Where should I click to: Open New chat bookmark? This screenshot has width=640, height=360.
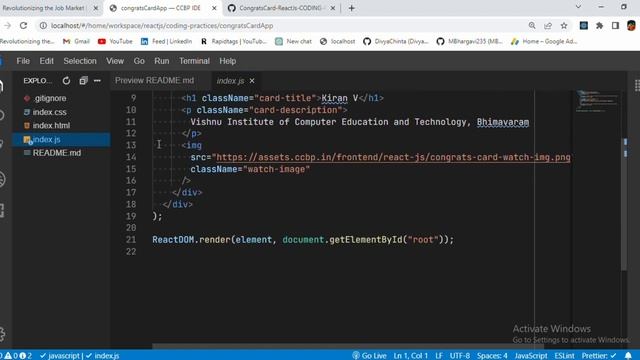coord(293,41)
